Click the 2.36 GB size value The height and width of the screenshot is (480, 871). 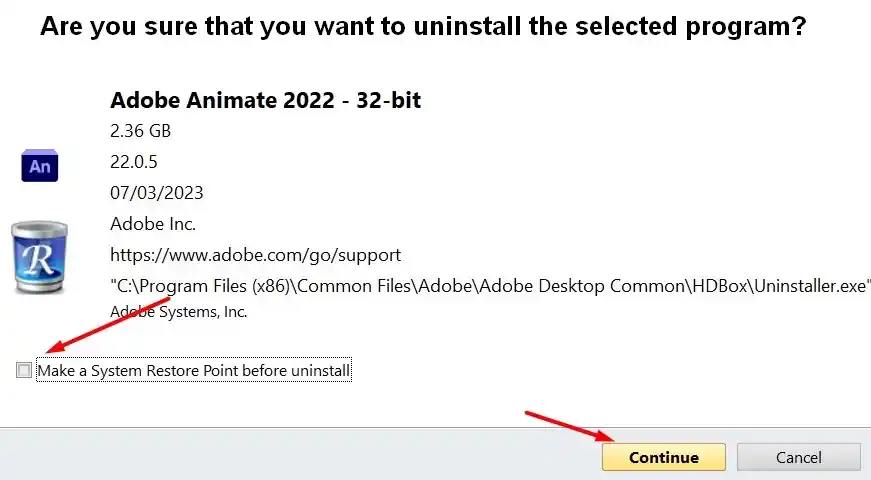point(141,131)
